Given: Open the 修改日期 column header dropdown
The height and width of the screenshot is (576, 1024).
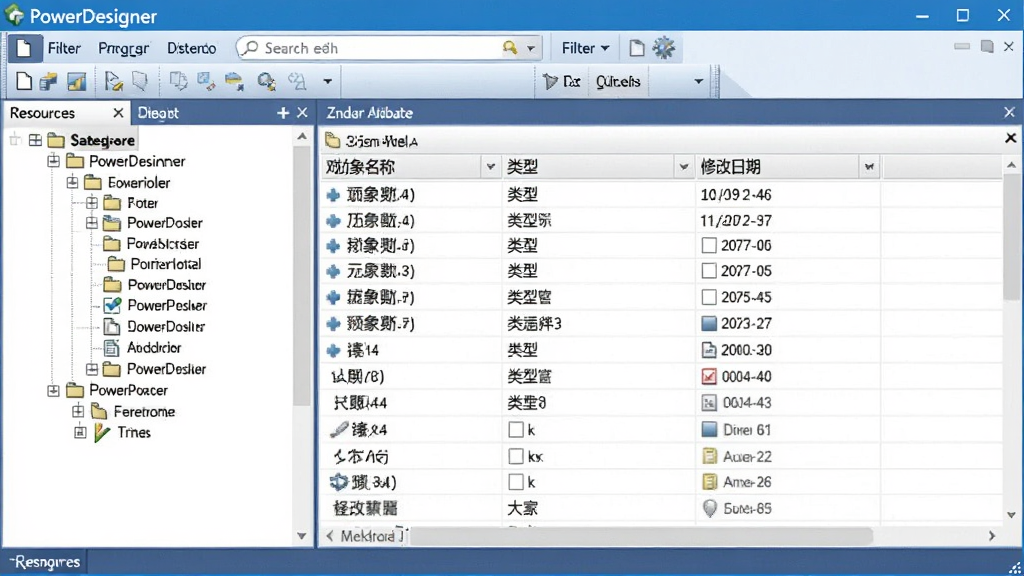Looking at the screenshot, I should (x=869, y=167).
